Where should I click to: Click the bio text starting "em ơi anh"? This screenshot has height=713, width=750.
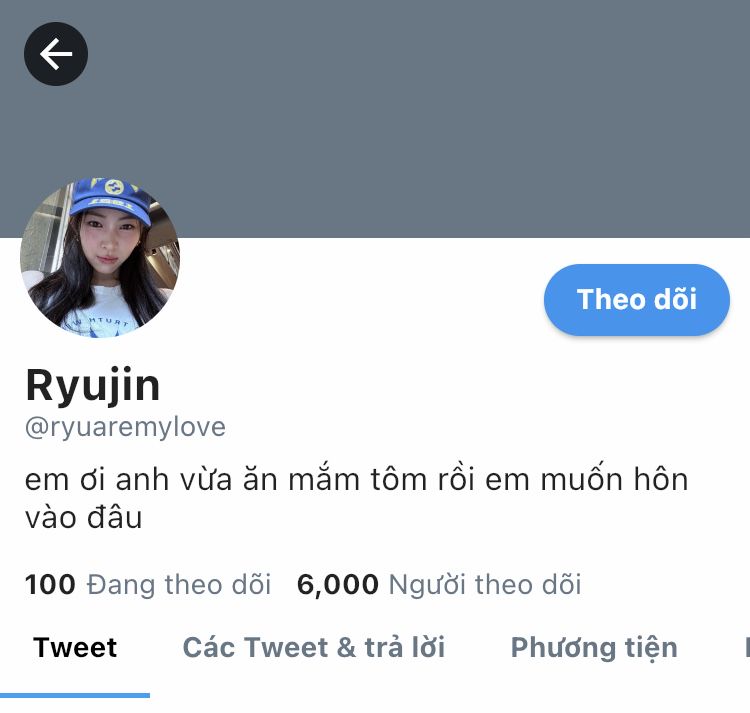click(356, 498)
